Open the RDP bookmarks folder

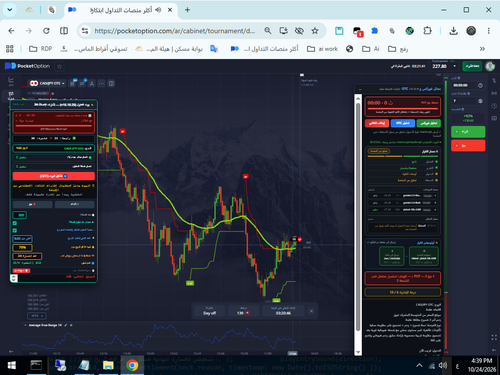(40, 49)
